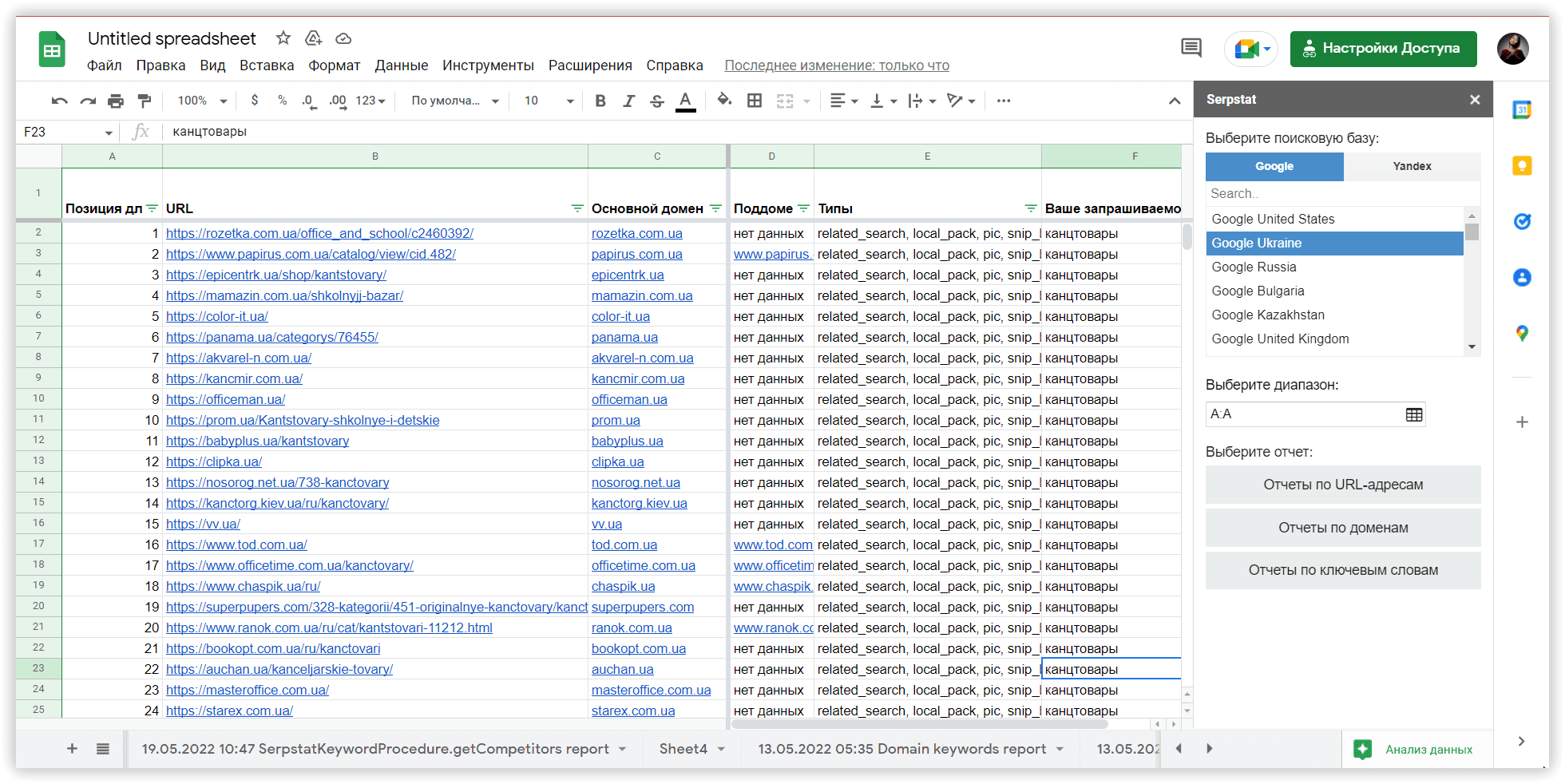Print the spreadsheet using printer icon

(116, 101)
